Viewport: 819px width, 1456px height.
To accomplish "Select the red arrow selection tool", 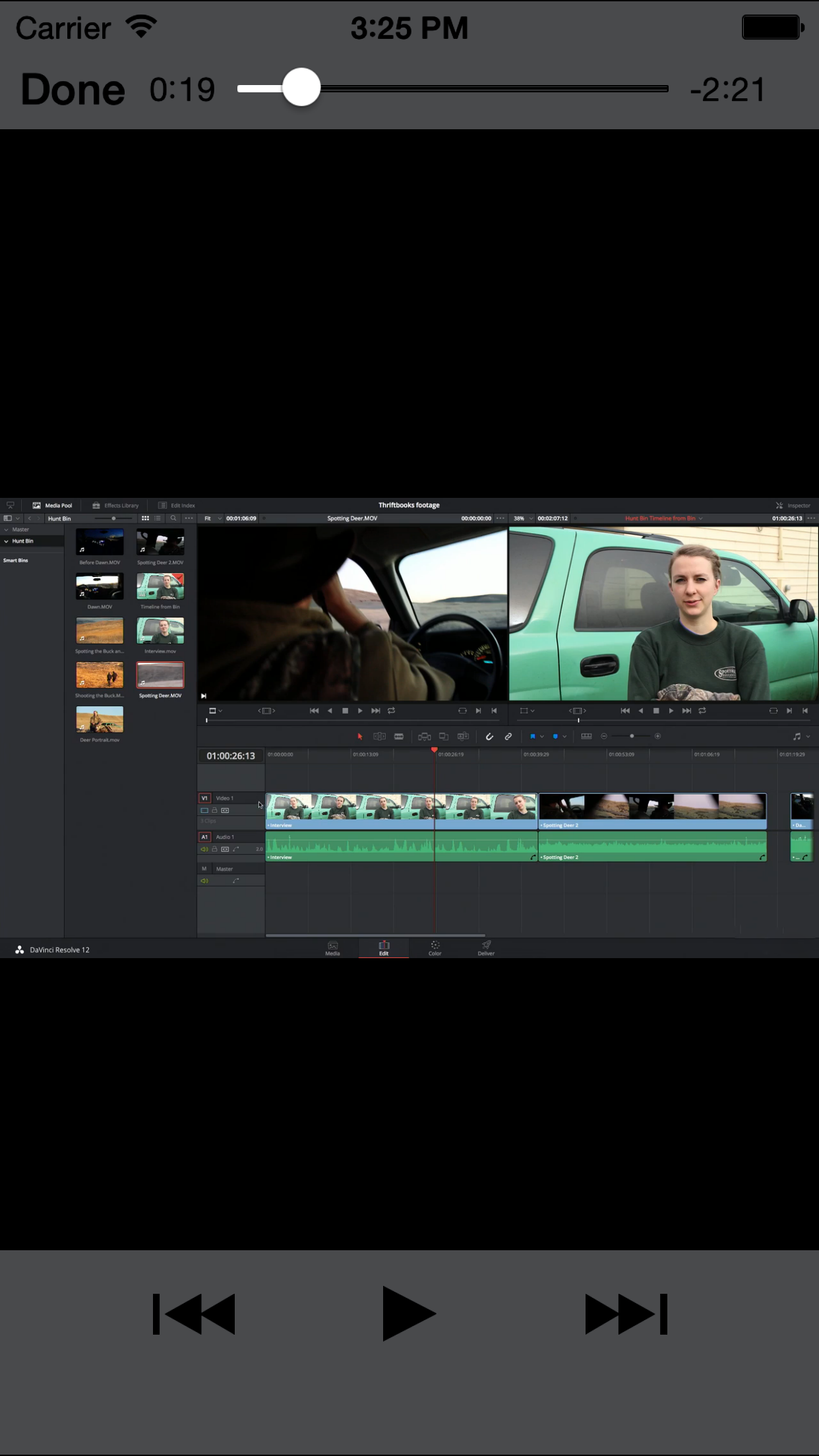I will pos(360,737).
